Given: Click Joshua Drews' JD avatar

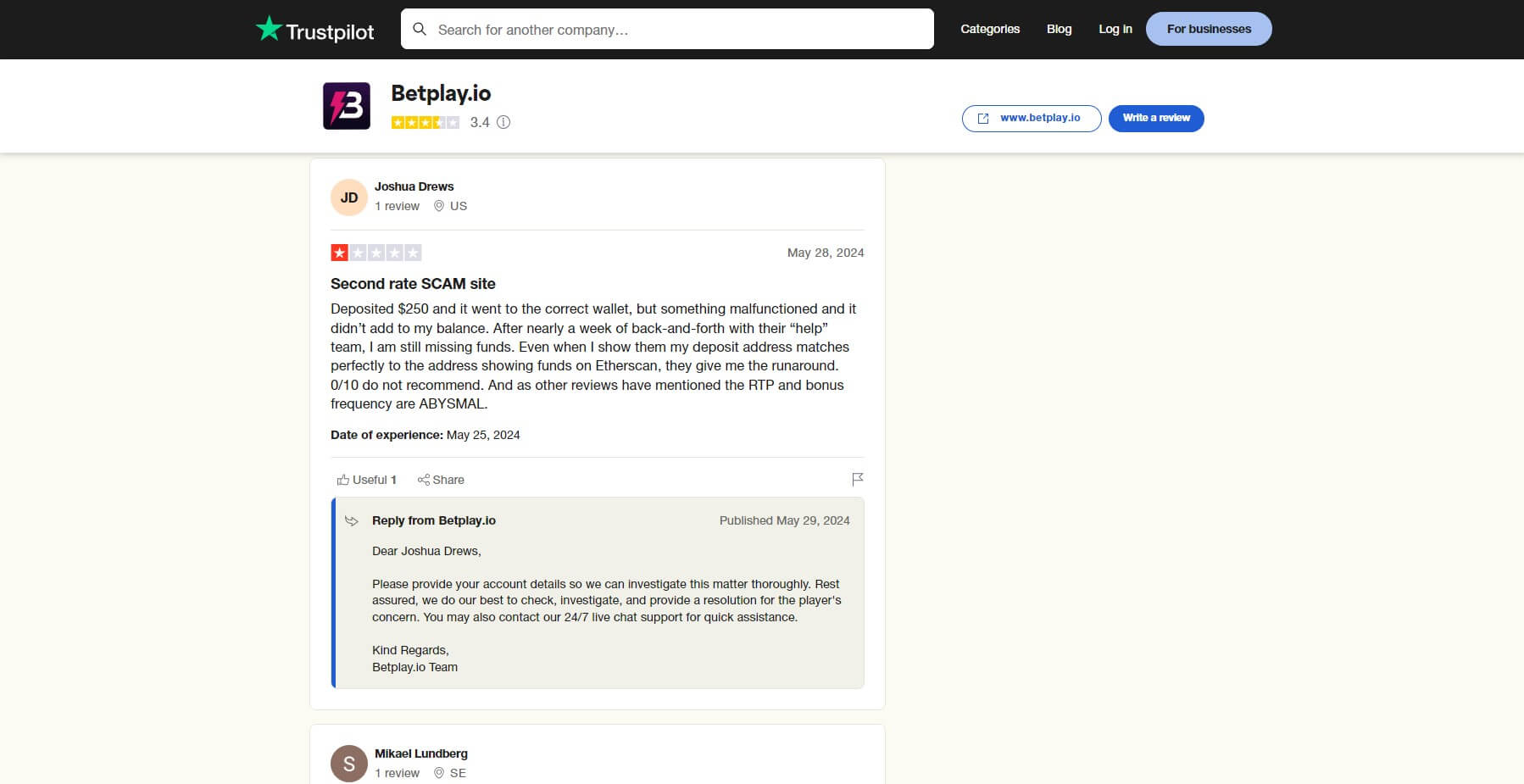Looking at the screenshot, I should click(x=349, y=196).
